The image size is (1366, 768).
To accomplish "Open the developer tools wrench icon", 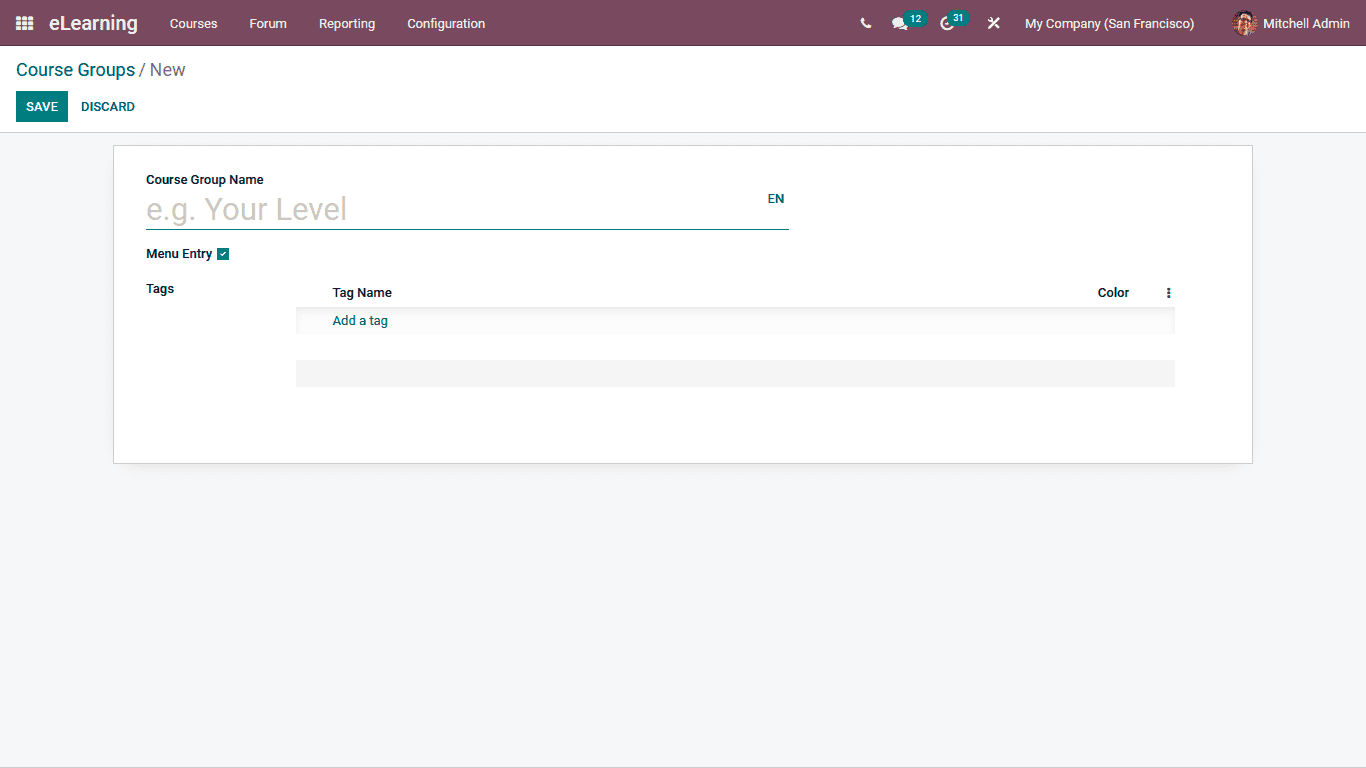I will [993, 23].
